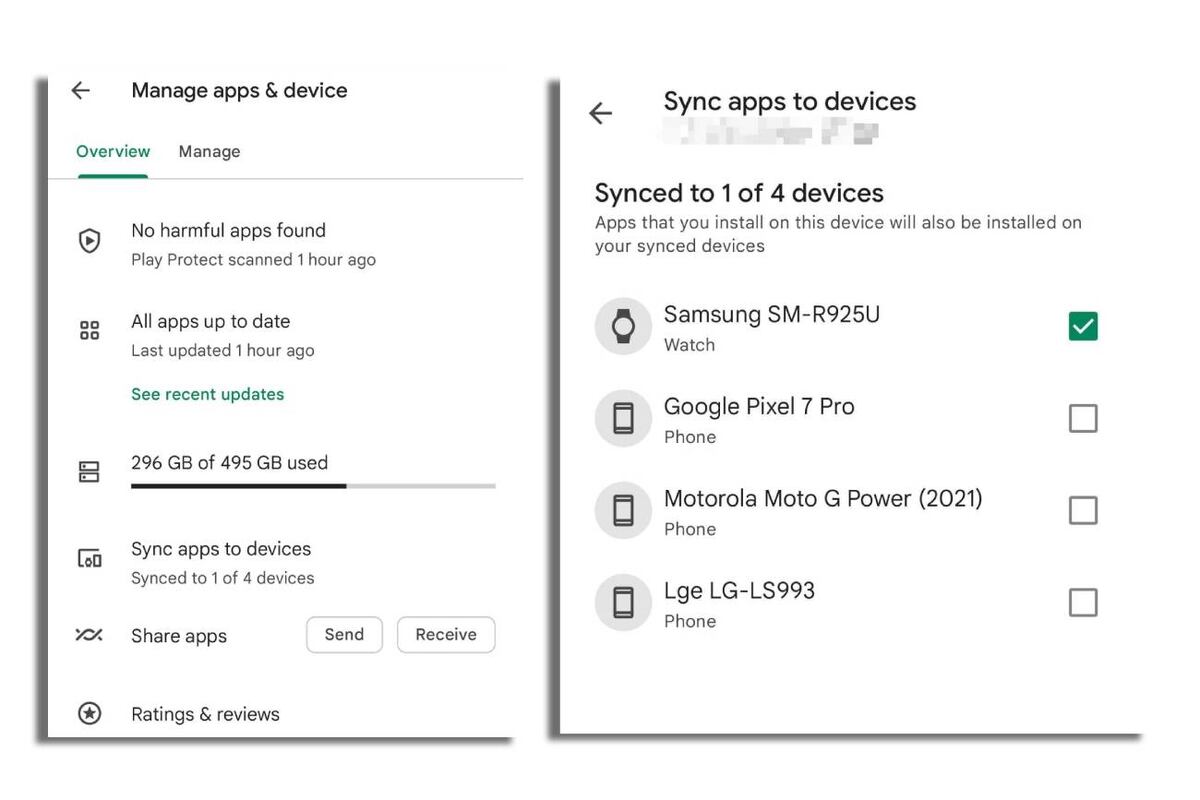
Task: Open See recent updates link
Action: [x=207, y=394]
